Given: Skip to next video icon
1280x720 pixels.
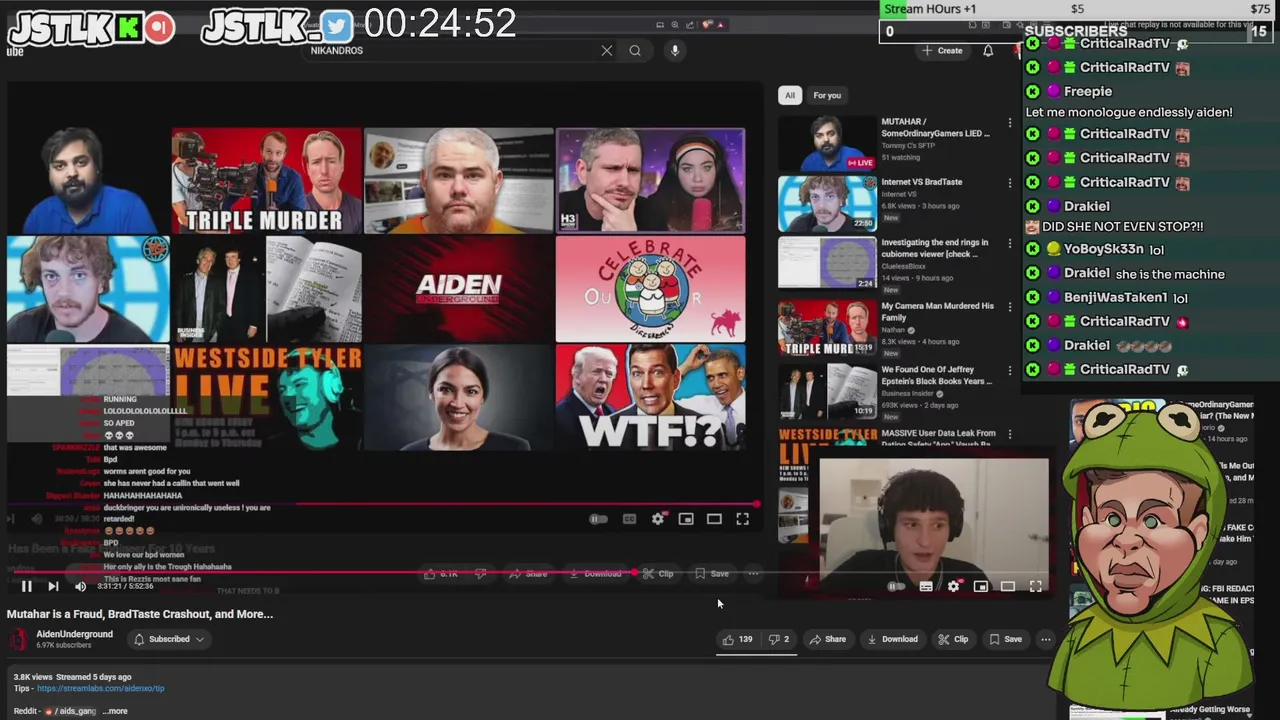Looking at the screenshot, I should (53, 586).
